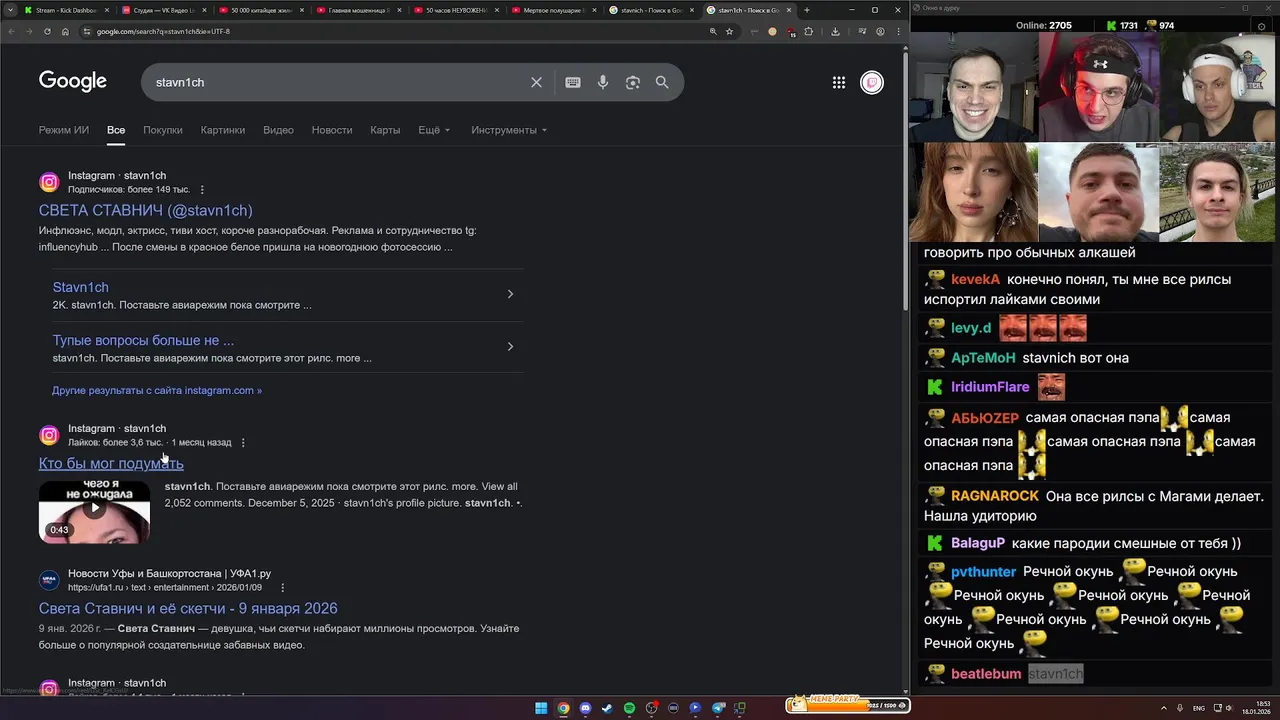Screen dimensions: 1280x720
Task: Open Chrome downloads panel
Action: coord(835,31)
